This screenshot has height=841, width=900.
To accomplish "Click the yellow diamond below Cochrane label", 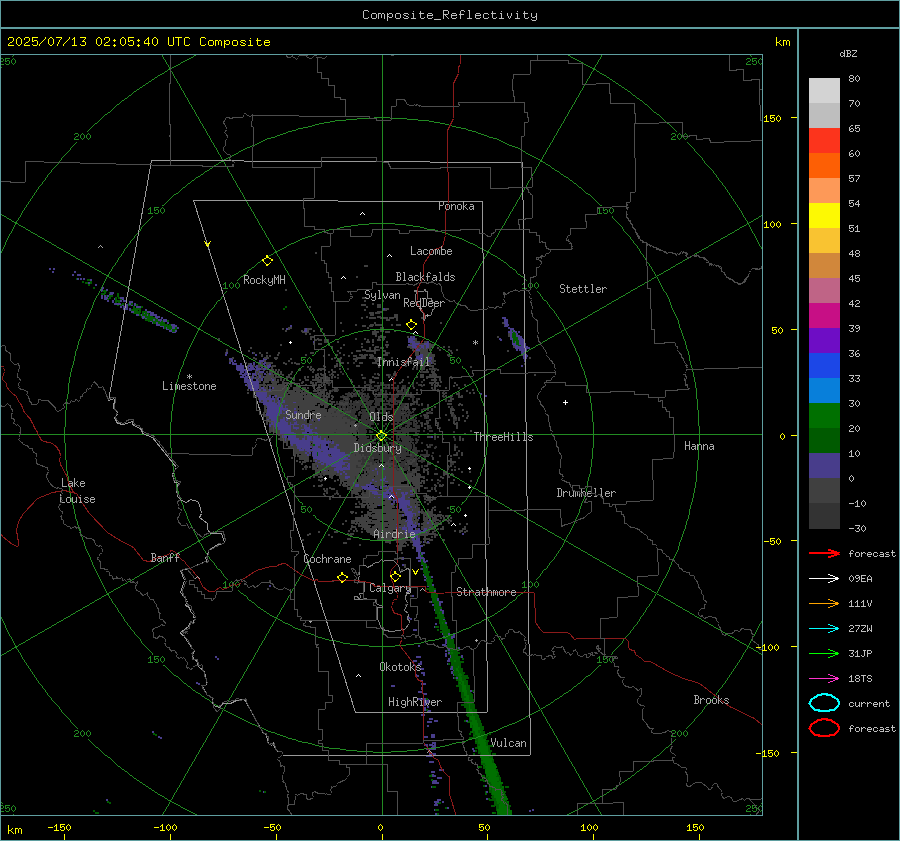I will coord(342,577).
